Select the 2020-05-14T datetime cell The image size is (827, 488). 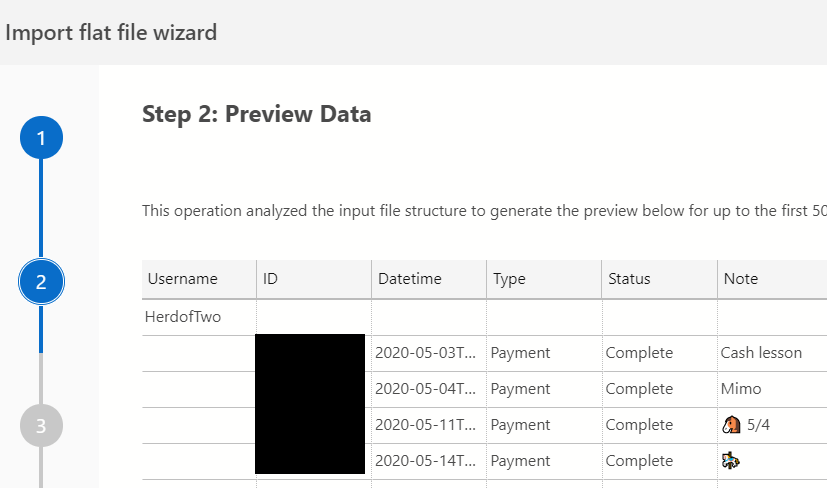[427, 461]
